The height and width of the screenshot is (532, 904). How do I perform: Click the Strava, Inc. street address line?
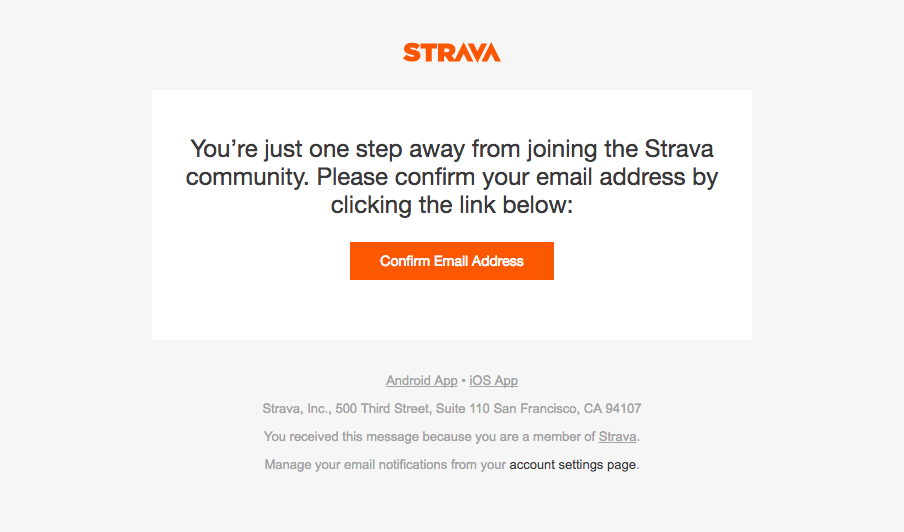point(452,409)
